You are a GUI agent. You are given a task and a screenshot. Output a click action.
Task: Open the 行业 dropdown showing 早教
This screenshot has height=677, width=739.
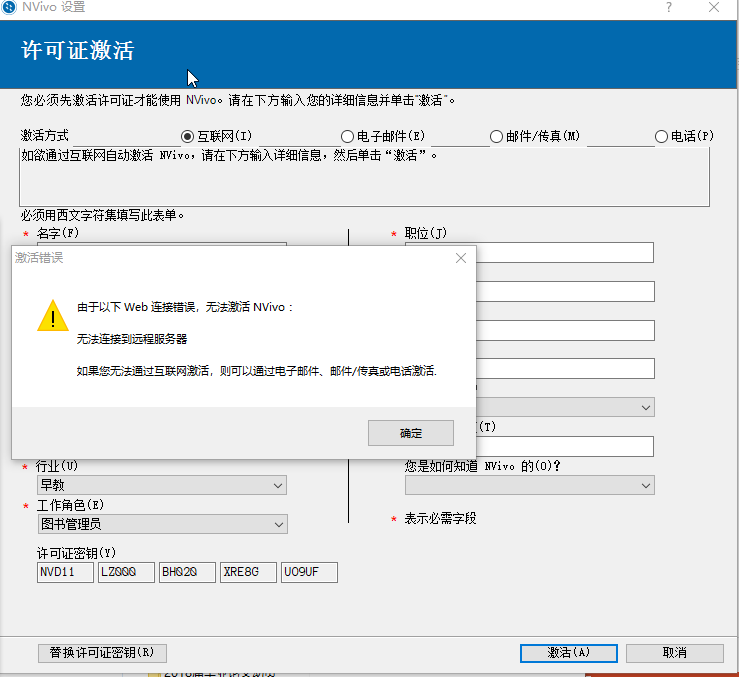[162, 485]
